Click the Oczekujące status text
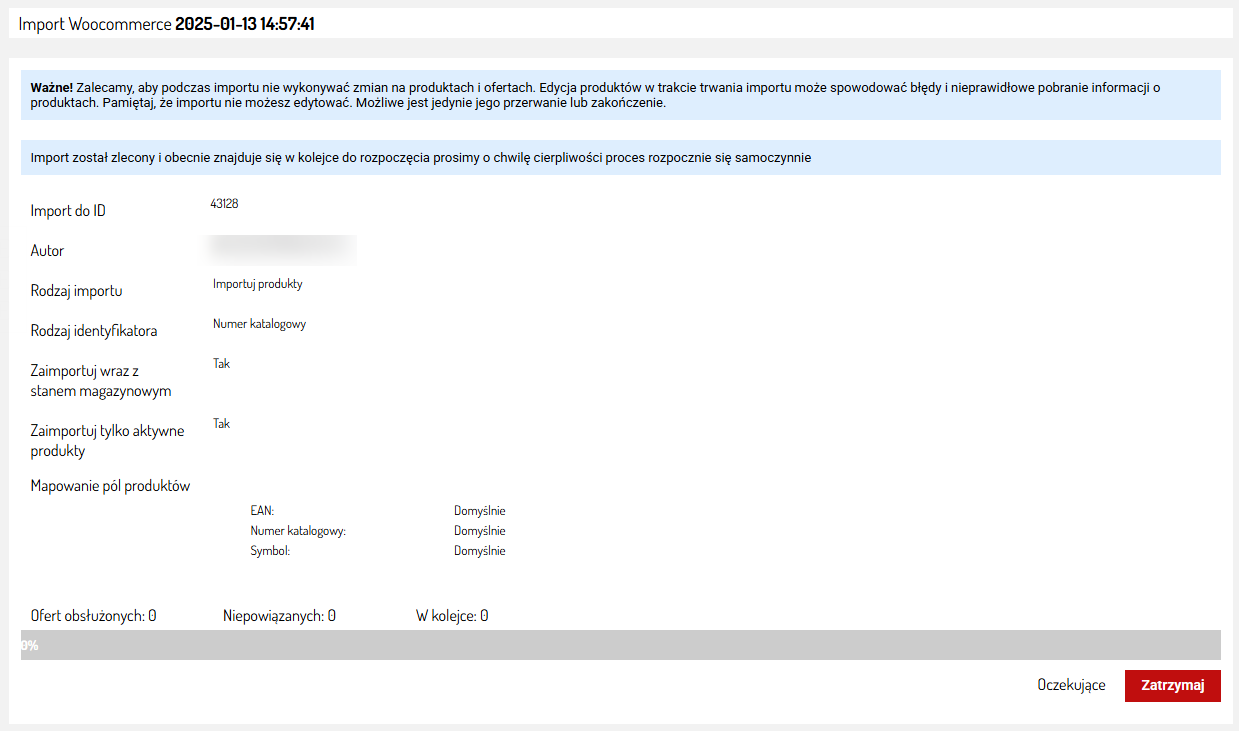1239x731 pixels. point(1071,685)
